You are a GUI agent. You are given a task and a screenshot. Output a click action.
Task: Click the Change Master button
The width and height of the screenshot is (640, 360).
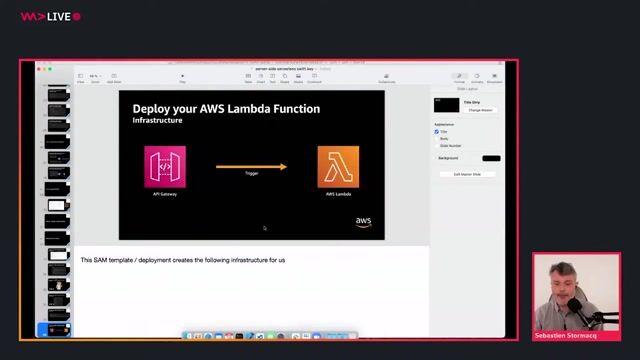480,110
